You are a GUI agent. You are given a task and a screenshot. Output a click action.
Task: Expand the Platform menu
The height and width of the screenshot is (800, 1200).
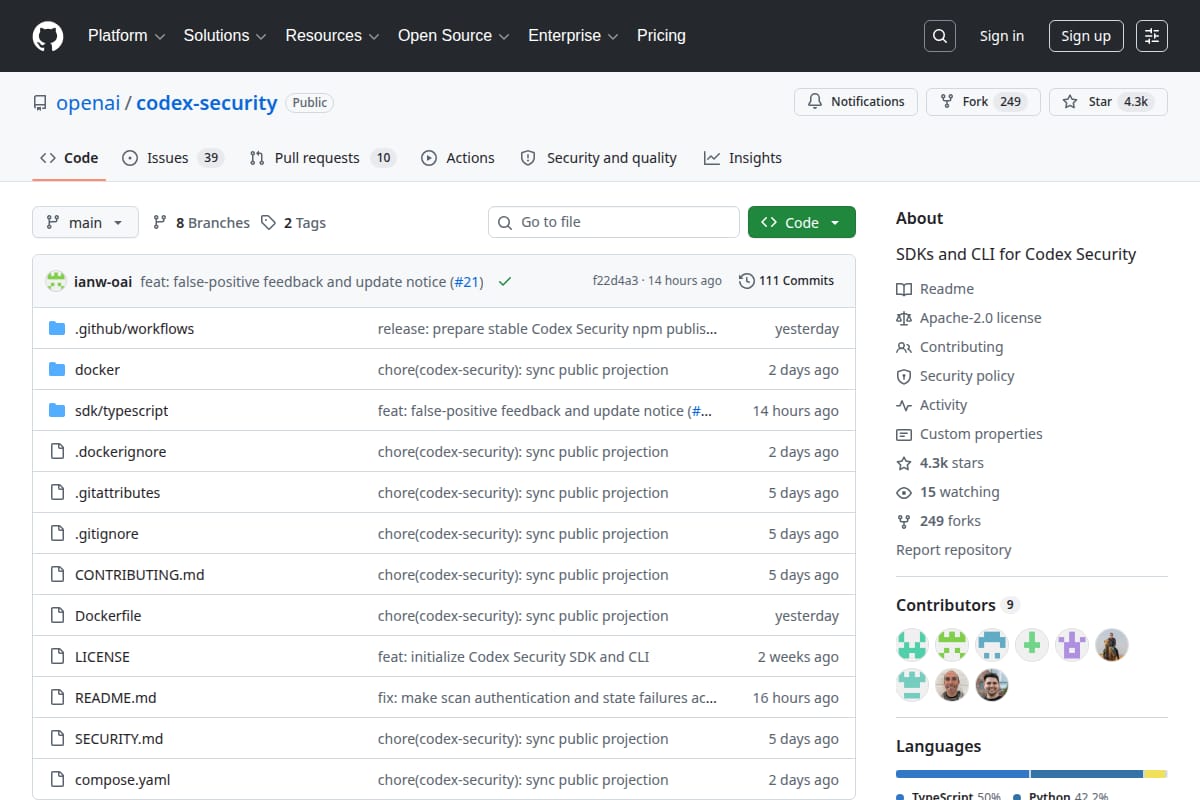126,36
